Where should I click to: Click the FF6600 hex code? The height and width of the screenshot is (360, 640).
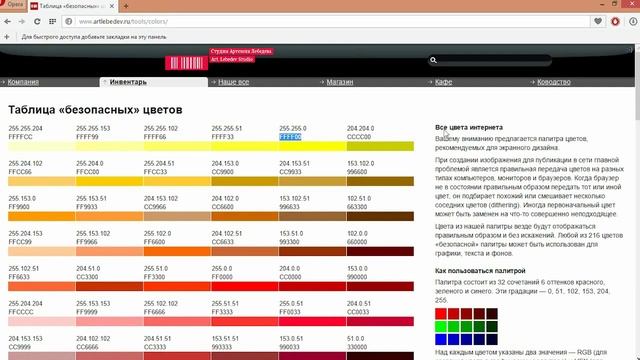tap(154, 242)
